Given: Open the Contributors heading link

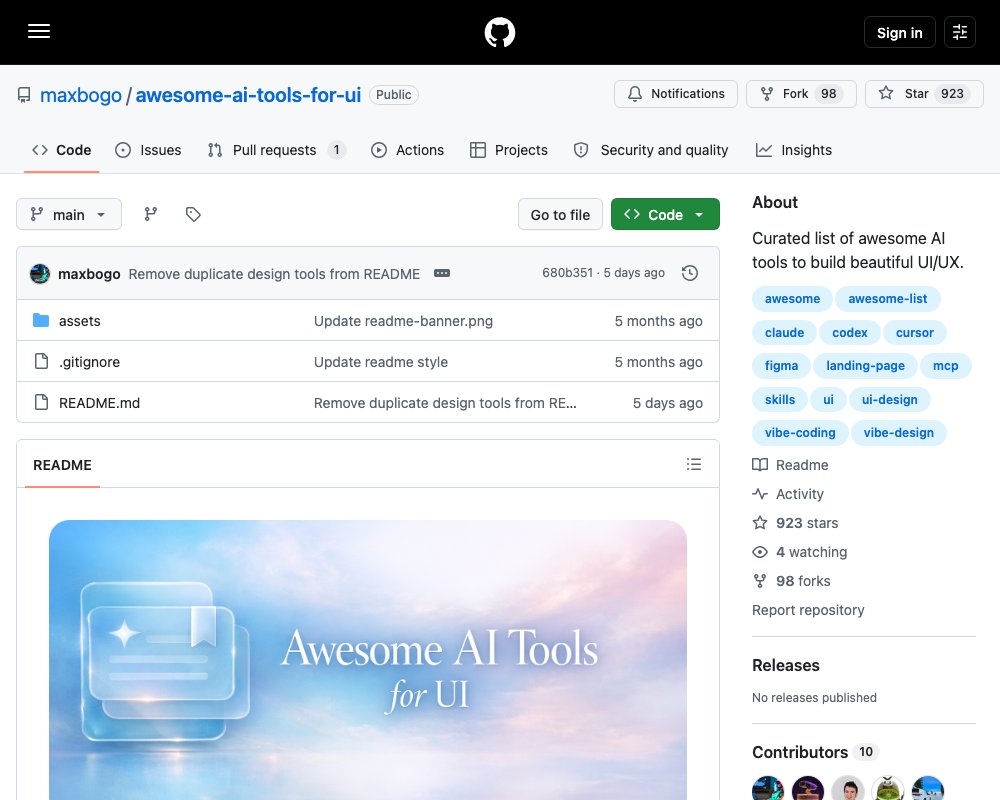Looking at the screenshot, I should [x=815, y=752].
